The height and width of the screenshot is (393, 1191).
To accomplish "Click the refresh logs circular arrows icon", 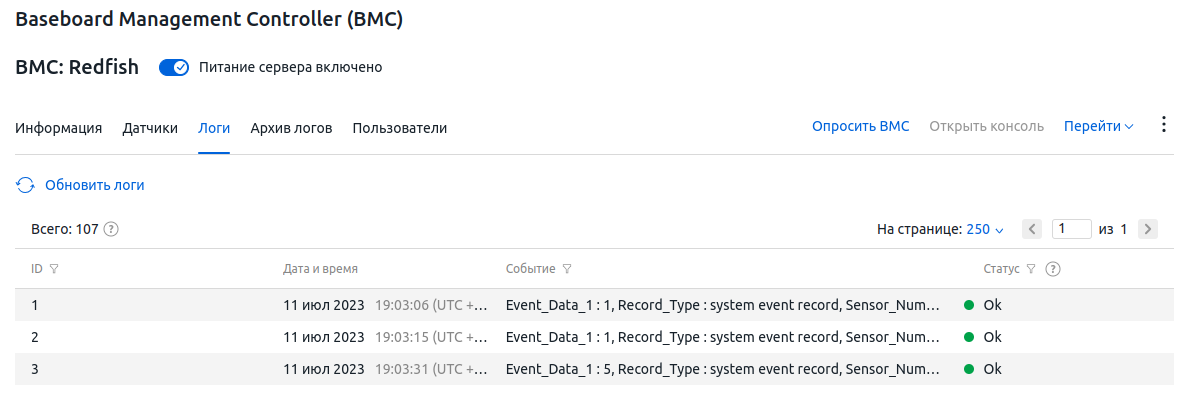I will tap(25, 185).
